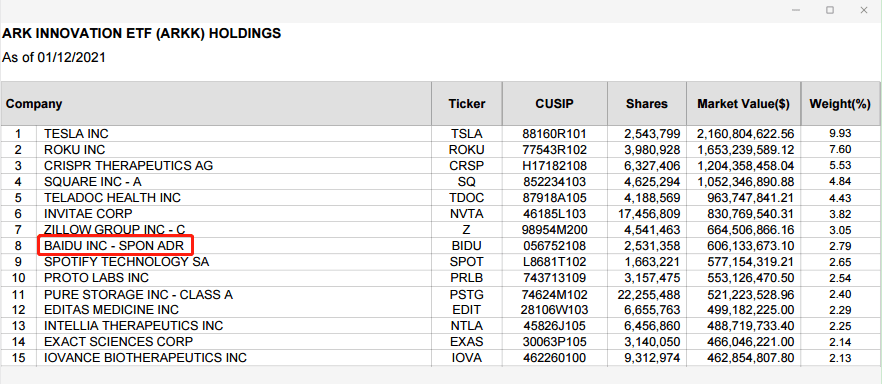Click the Shares column header
The width and height of the screenshot is (882, 384).
point(647,103)
